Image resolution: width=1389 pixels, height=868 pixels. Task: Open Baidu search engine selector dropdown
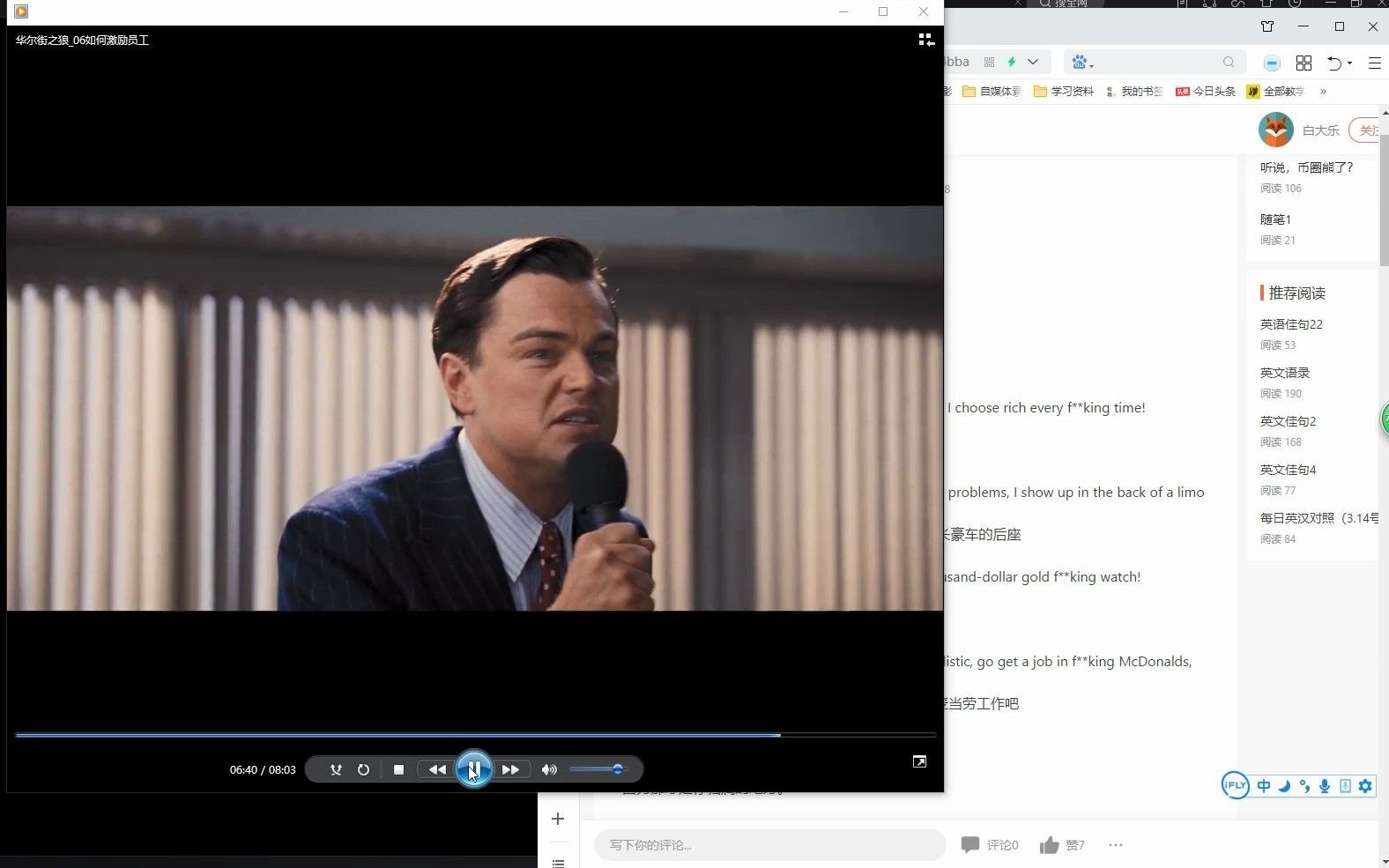point(1082,63)
